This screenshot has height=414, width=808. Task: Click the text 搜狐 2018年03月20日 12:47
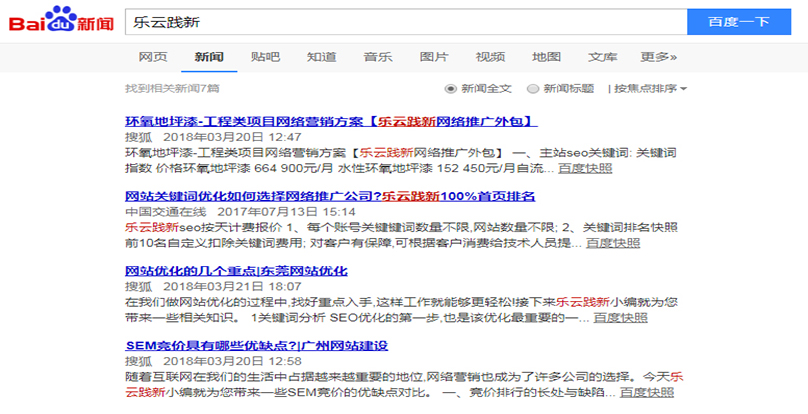pyautogui.click(x=213, y=137)
